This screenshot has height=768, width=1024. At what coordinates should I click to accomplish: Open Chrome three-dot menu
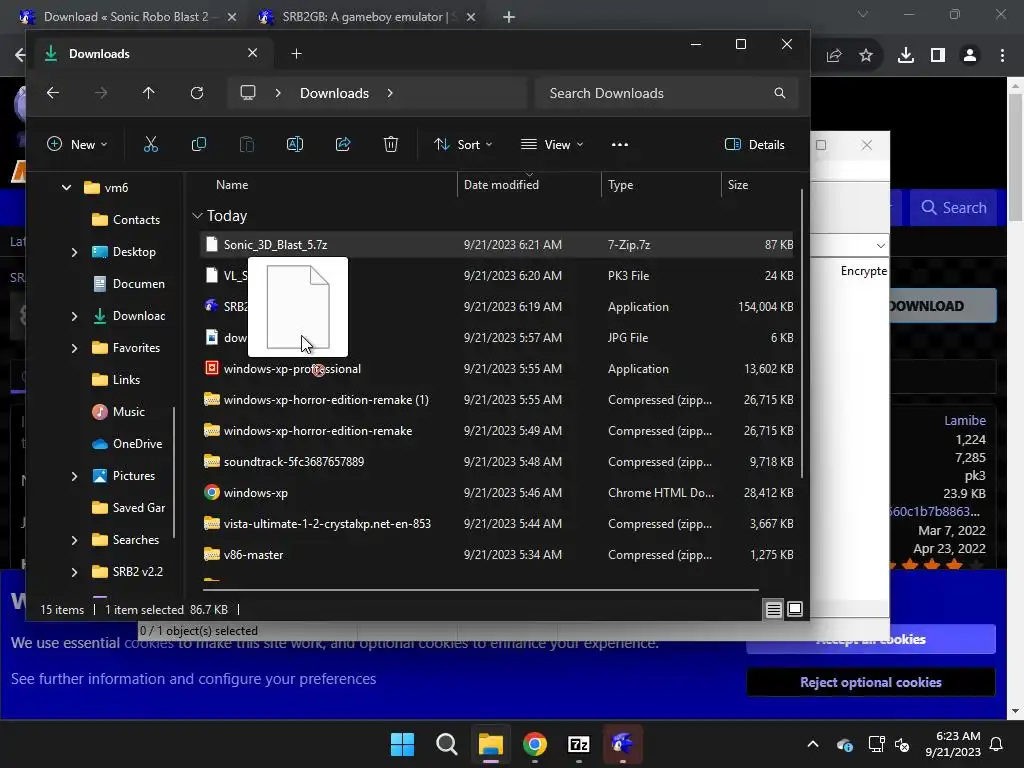coord(1002,56)
